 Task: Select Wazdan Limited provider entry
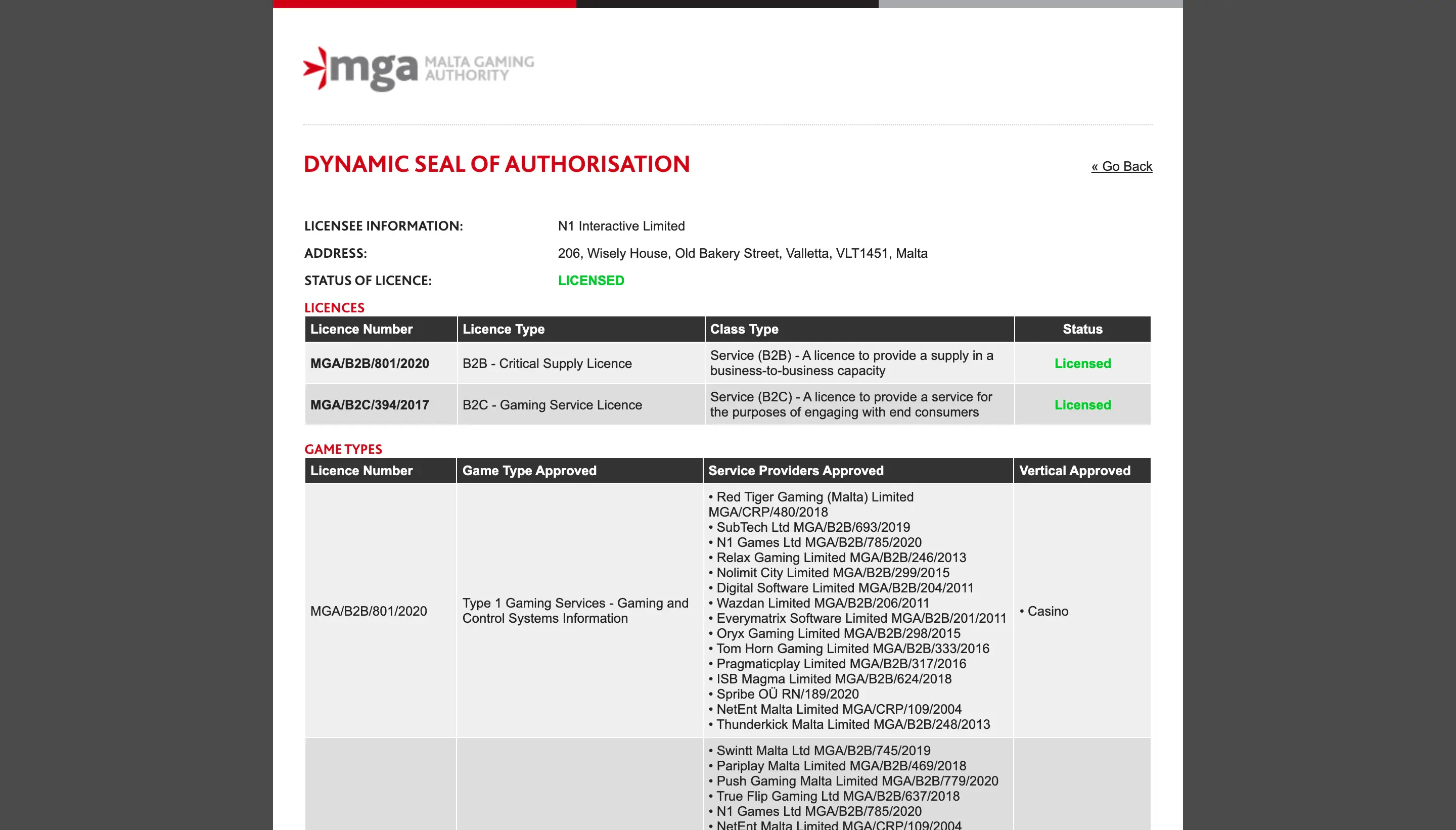(818, 603)
